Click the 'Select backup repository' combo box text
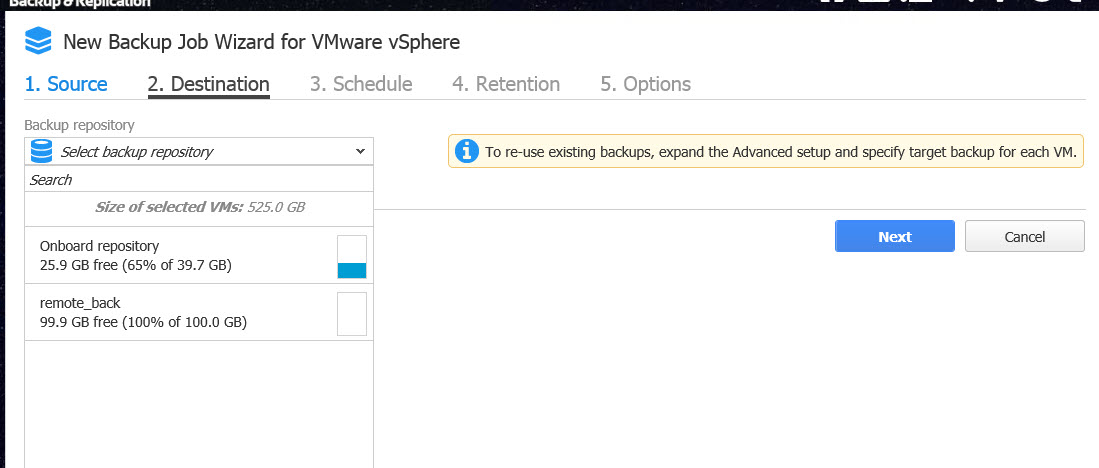Screen dimensions: 1099x468 137,152
